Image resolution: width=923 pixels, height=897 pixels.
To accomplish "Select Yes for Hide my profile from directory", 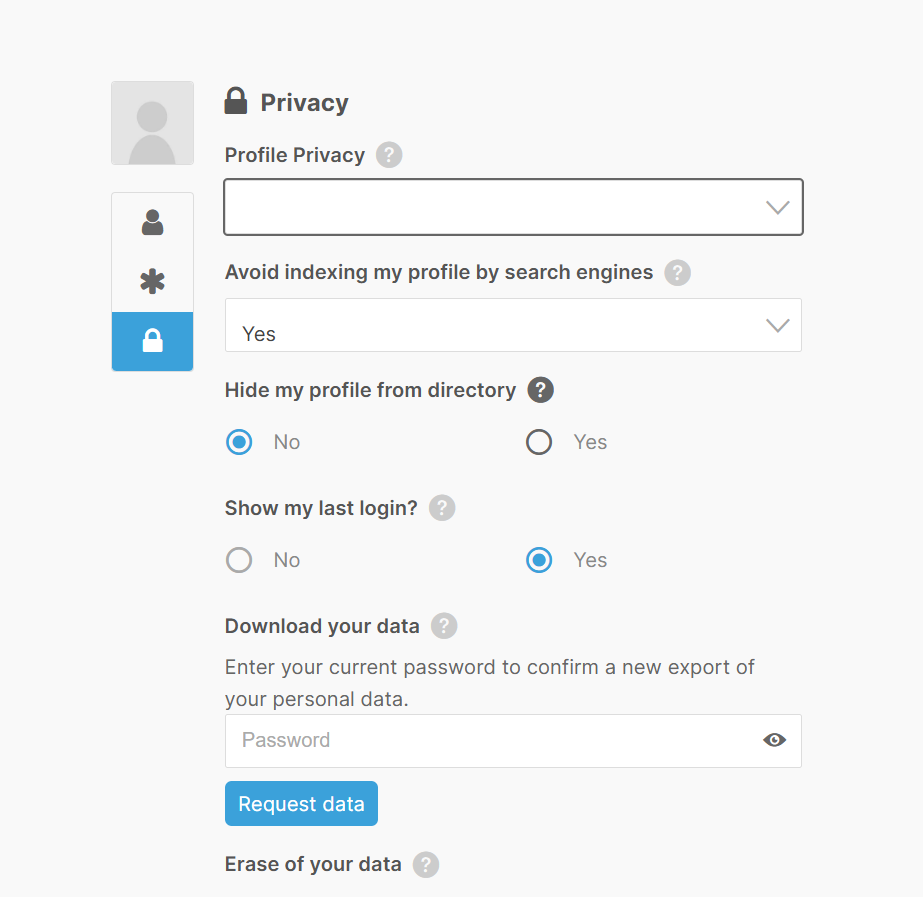I will click(539, 442).
